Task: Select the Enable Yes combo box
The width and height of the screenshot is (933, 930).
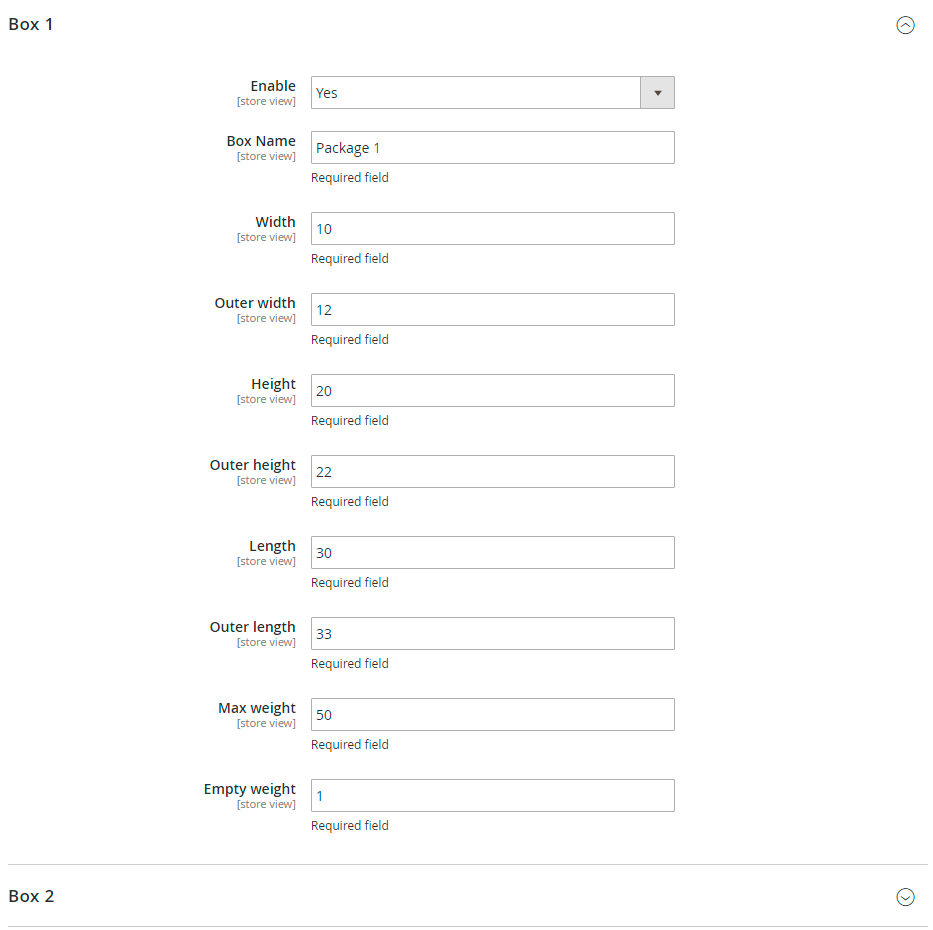Action: coord(493,93)
